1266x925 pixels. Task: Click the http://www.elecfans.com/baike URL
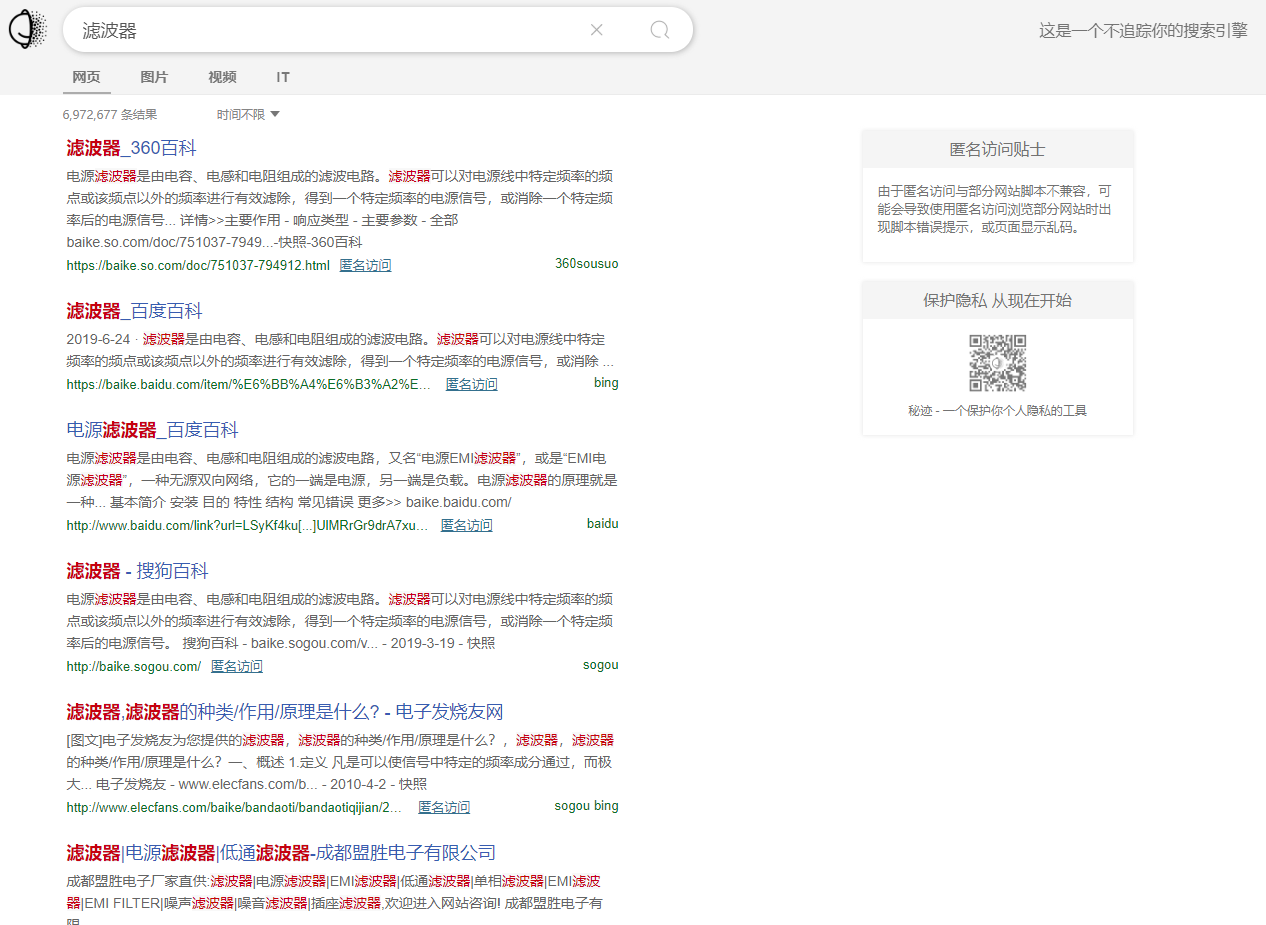pyautogui.click(x=234, y=808)
